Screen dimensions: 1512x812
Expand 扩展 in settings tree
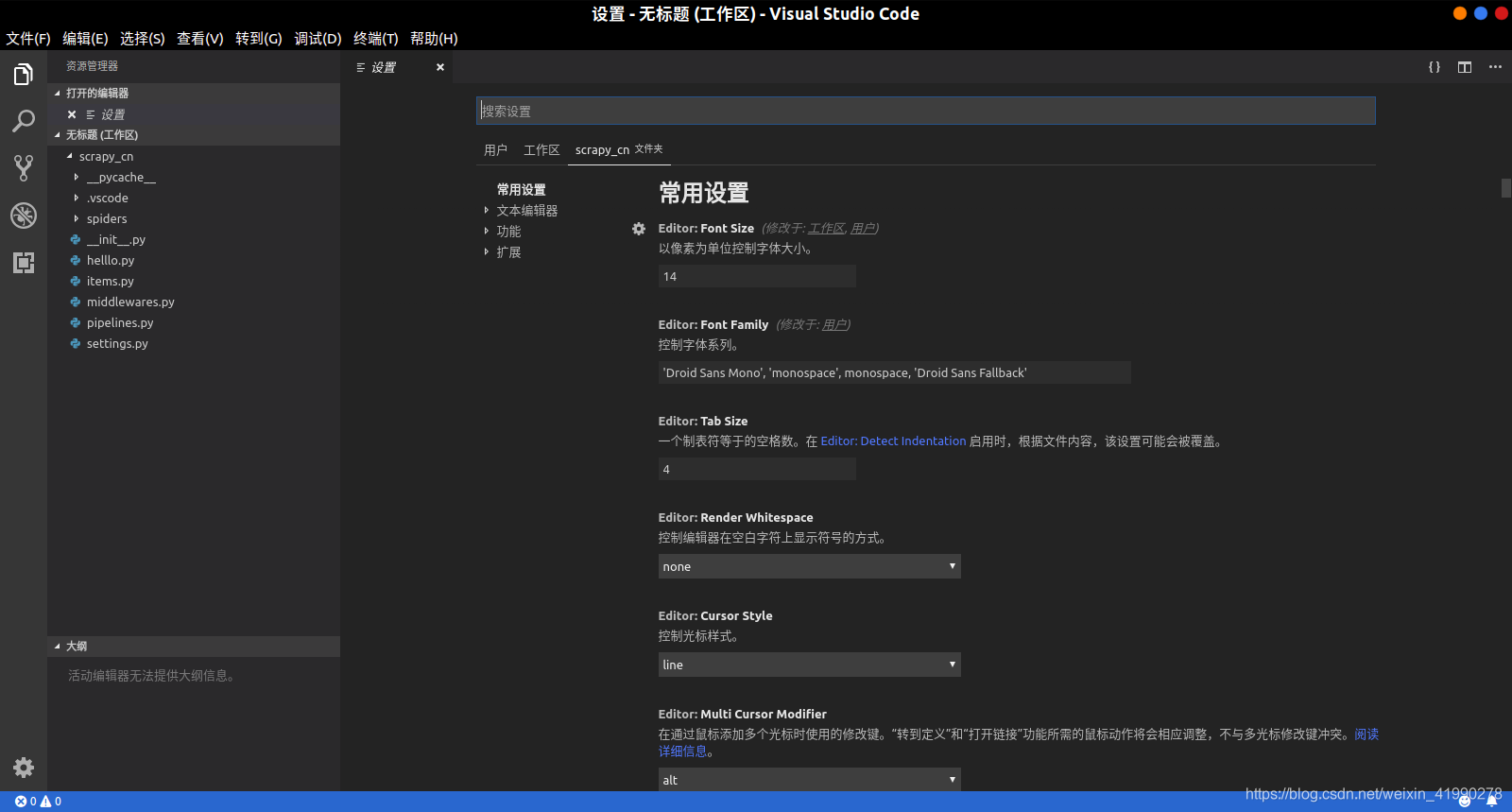tap(487, 252)
